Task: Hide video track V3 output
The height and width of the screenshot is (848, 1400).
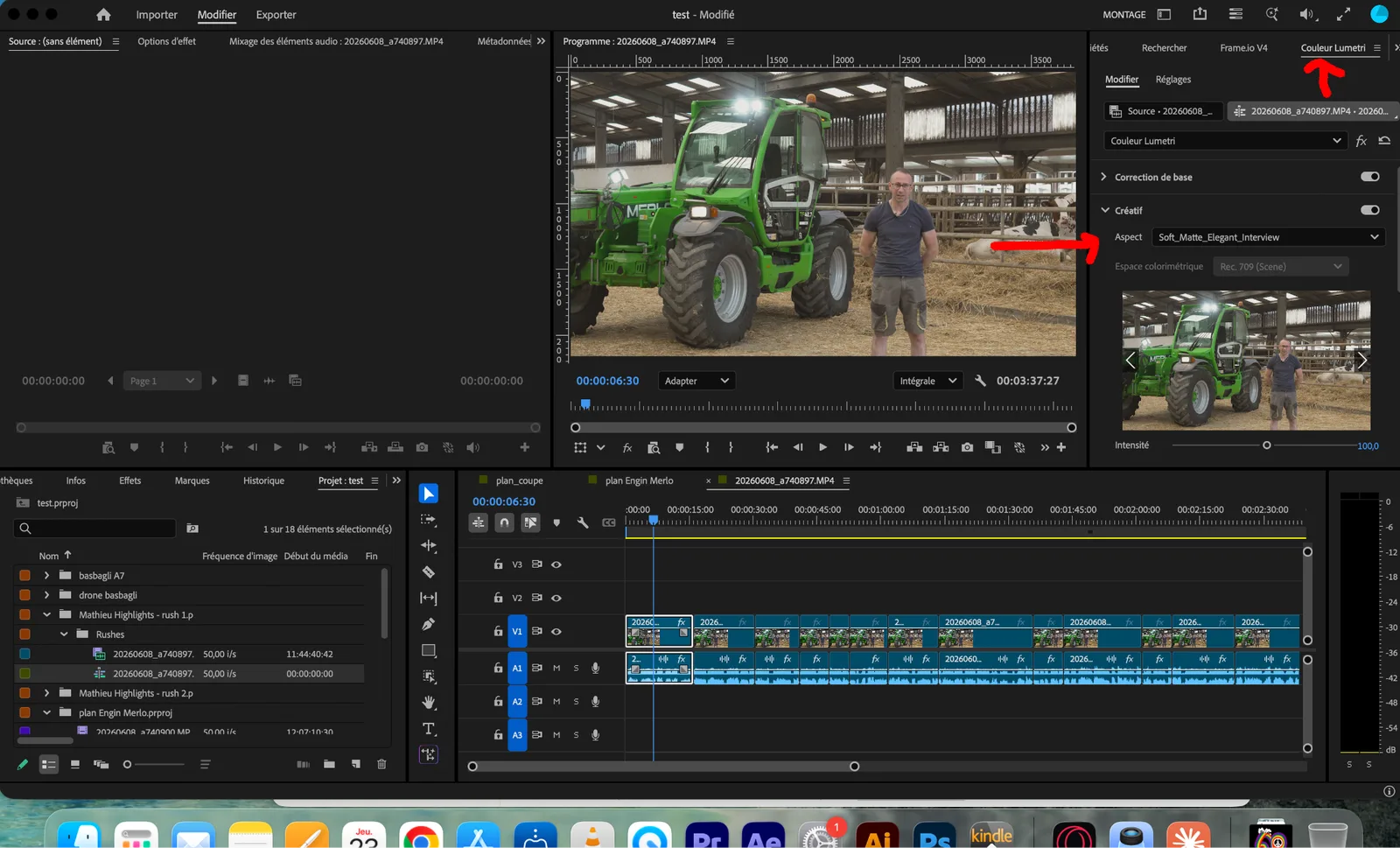Action: click(x=556, y=564)
